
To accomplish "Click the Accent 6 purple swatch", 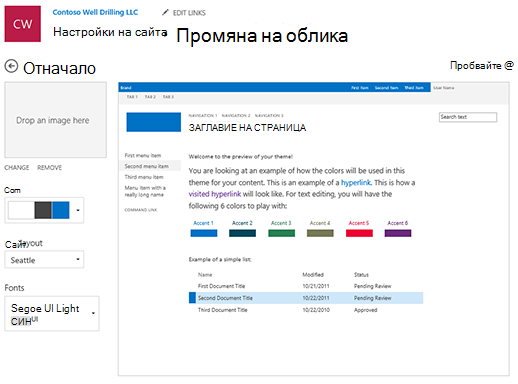I will tap(398, 233).
